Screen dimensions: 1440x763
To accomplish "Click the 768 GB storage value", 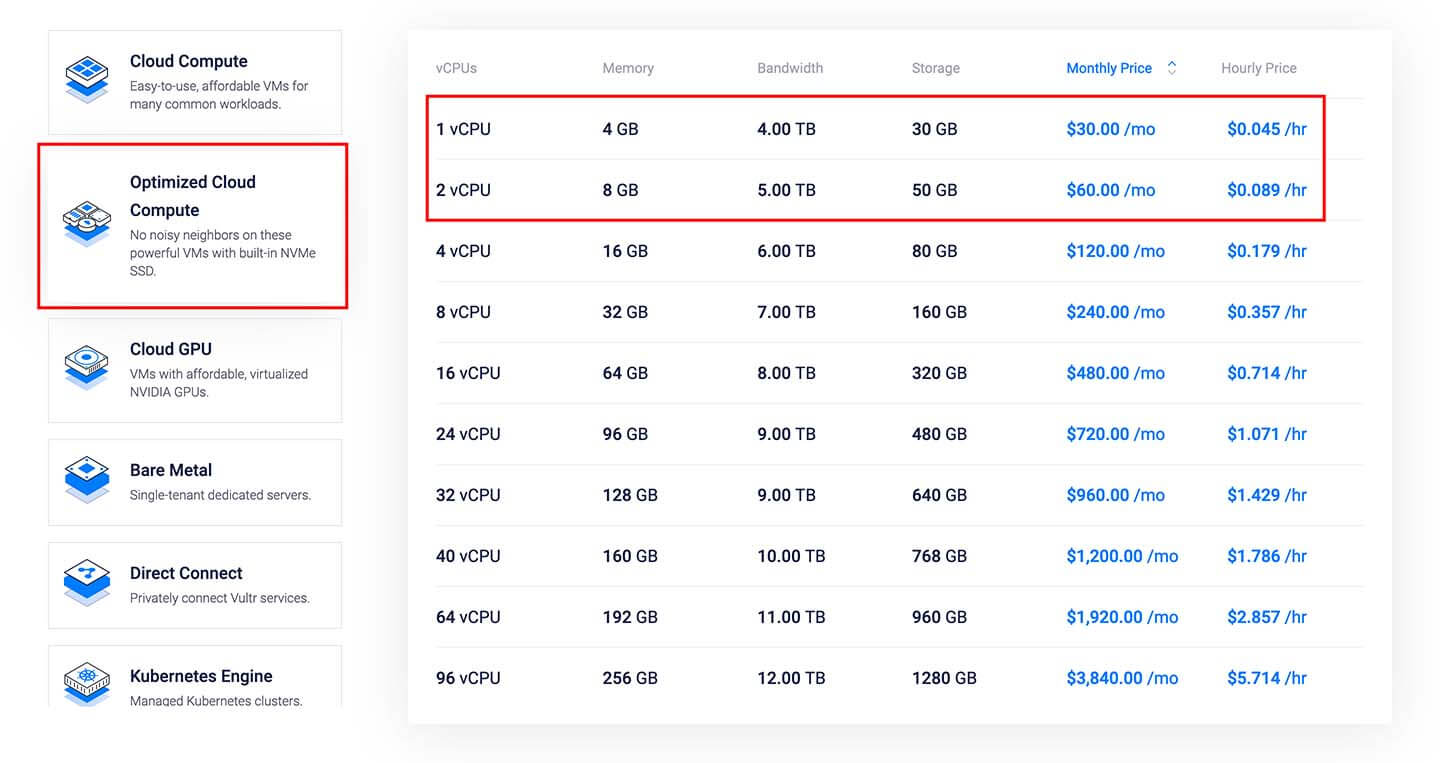I will click(x=939, y=556).
